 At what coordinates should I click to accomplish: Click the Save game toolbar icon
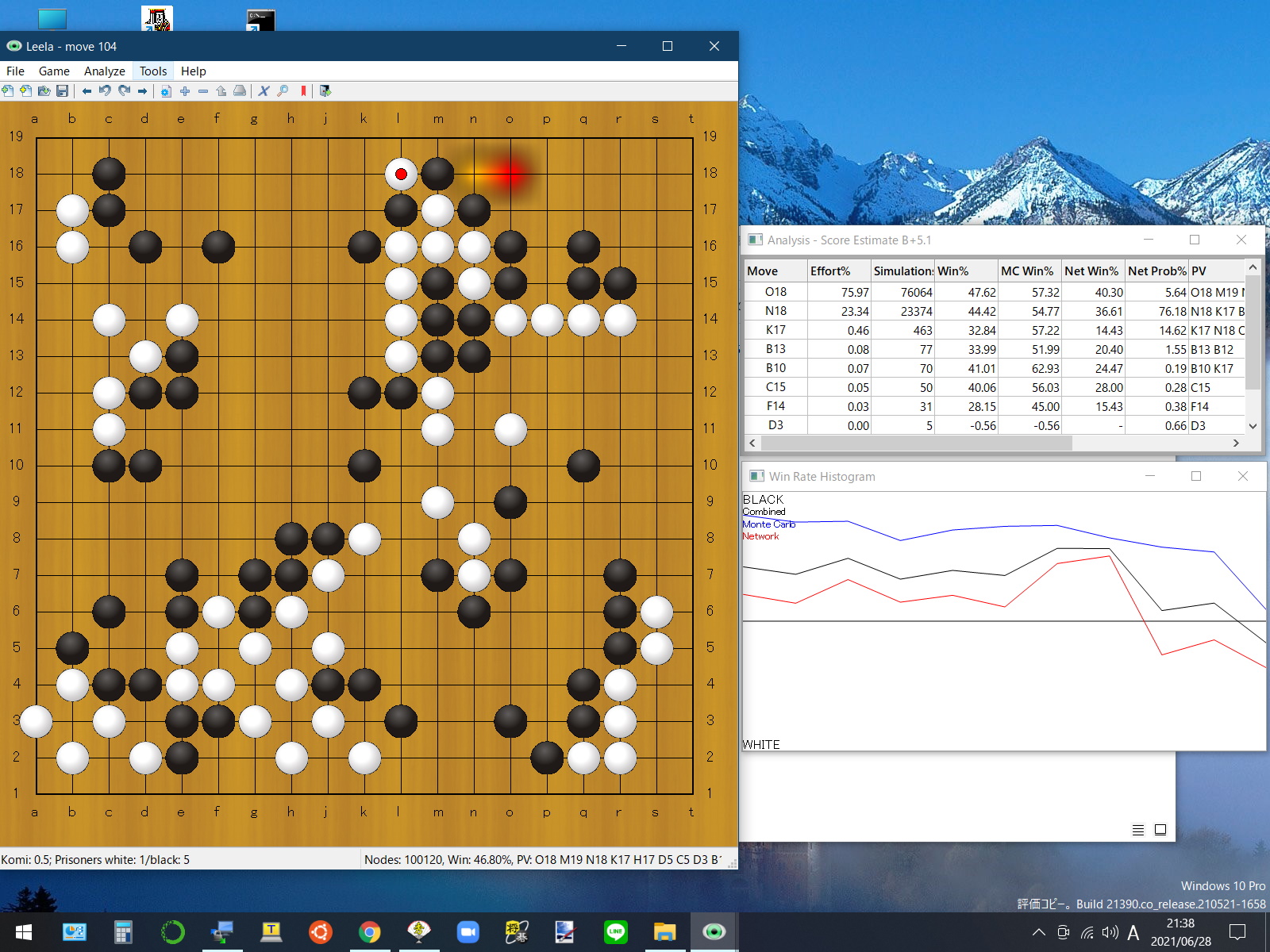[x=62, y=91]
